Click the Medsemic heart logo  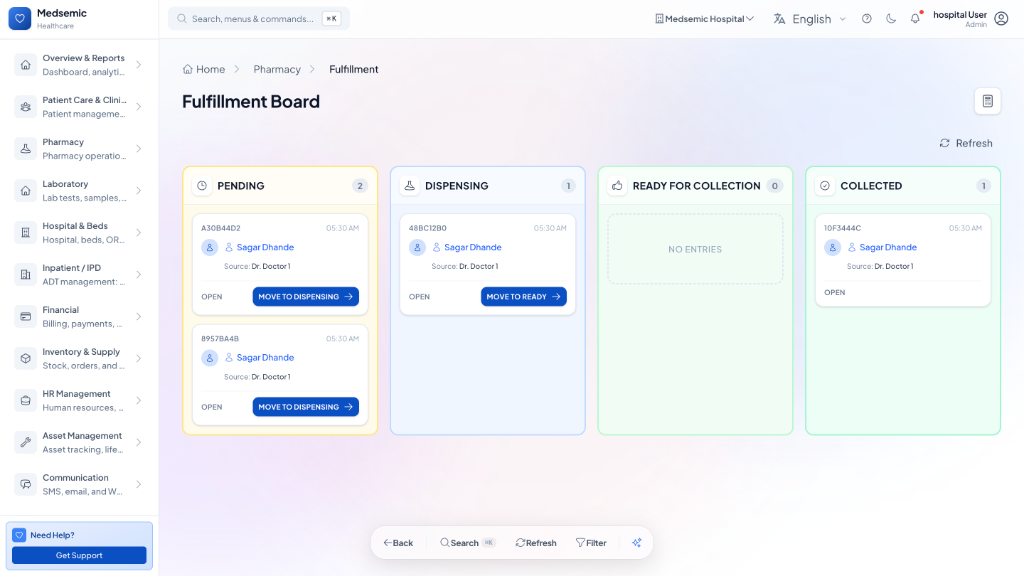point(20,19)
